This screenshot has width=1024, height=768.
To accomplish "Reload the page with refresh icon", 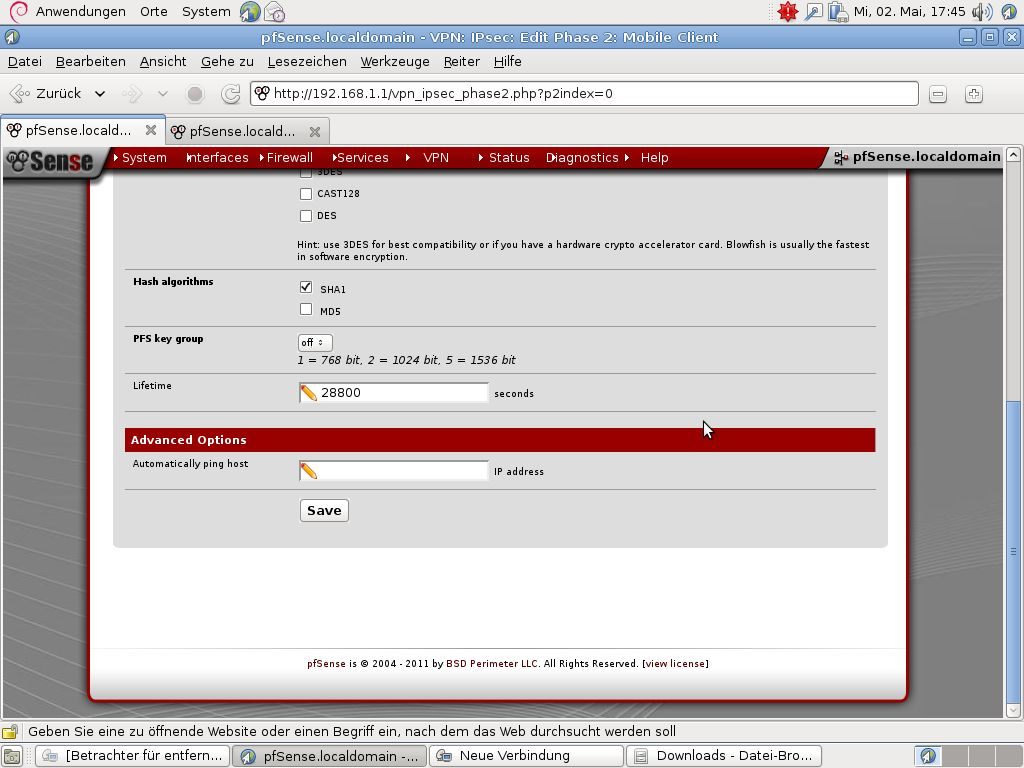I will (231, 94).
